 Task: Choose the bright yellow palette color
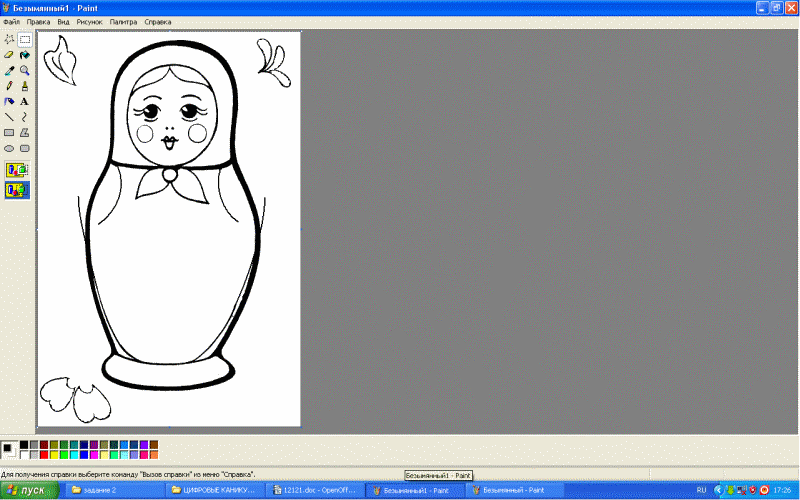[54, 455]
